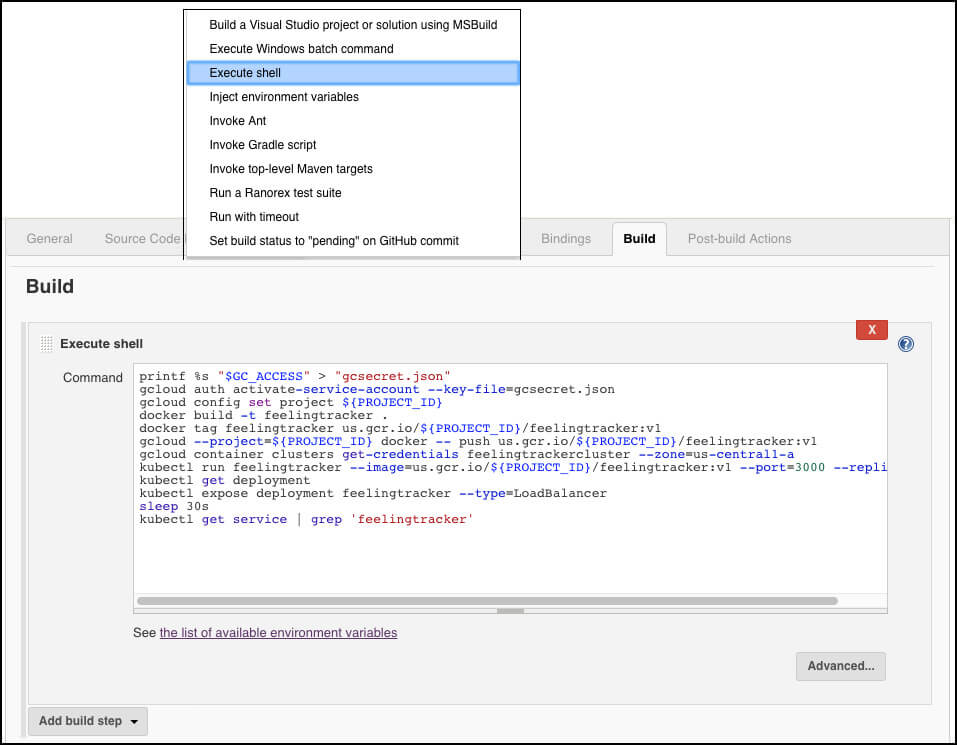The height and width of the screenshot is (745, 957).
Task: Choose Run a Ranorex test suite
Action: click(353, 193)
